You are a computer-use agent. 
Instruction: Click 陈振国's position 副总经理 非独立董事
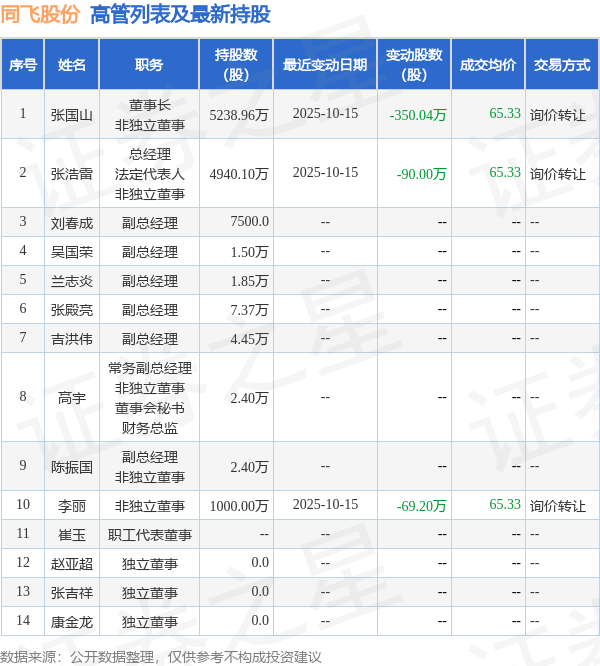coord(149,467)
